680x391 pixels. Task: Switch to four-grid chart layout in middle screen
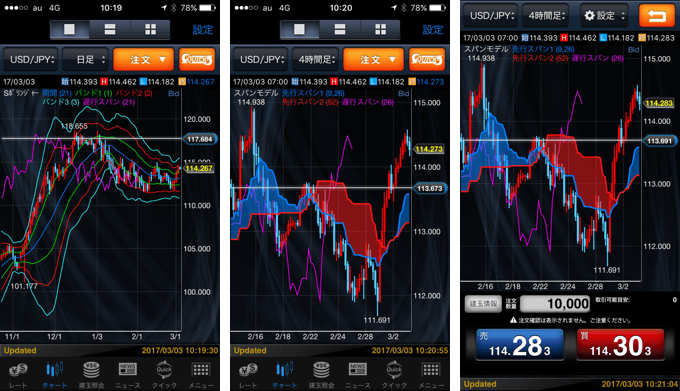coord(380,29)
